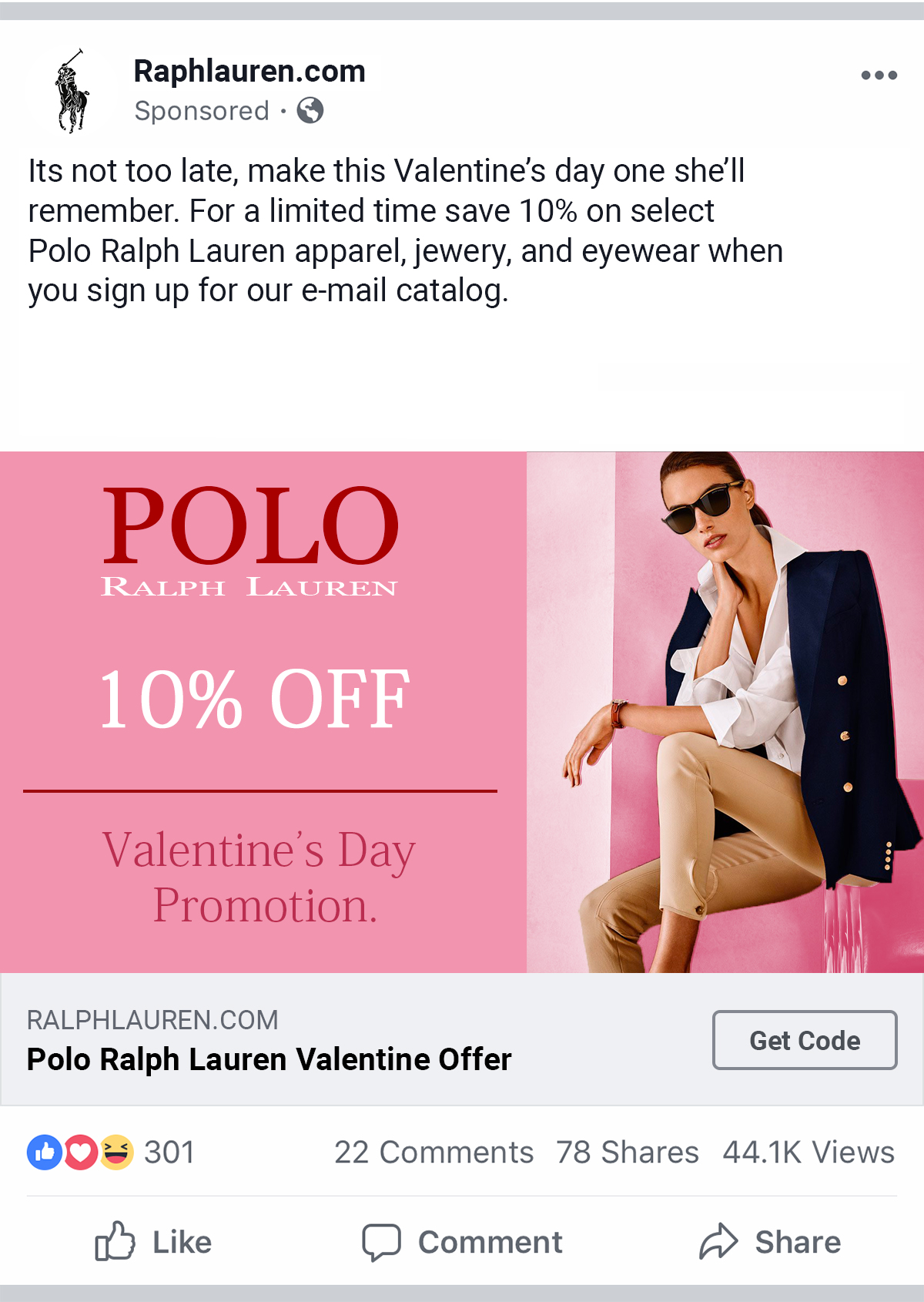Click the 44.1K Views count
The width and height of the screenshot is (924, 1302).
pyautogui.click(x=809, y=1153)
